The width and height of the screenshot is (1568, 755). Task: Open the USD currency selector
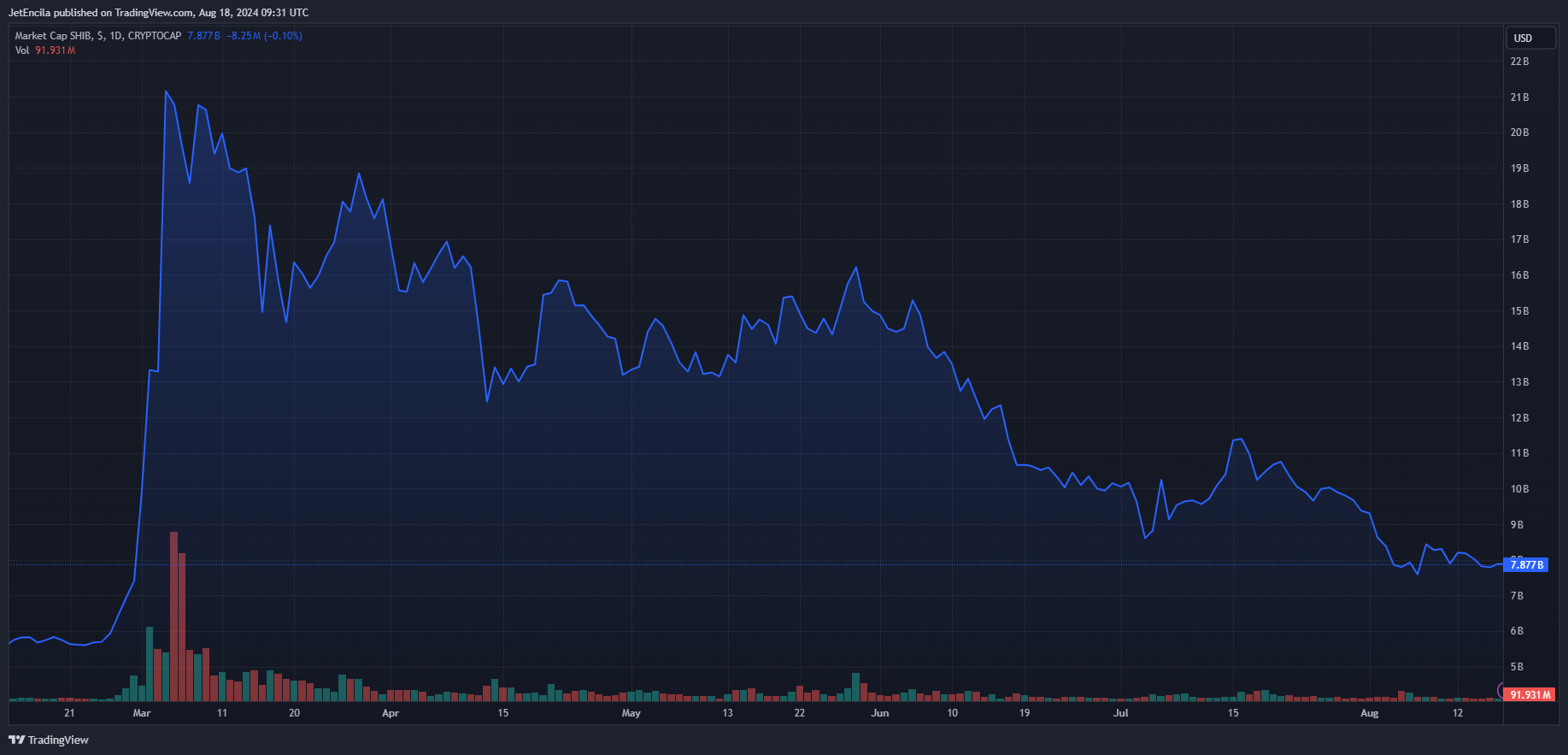tap(1530, 38)
